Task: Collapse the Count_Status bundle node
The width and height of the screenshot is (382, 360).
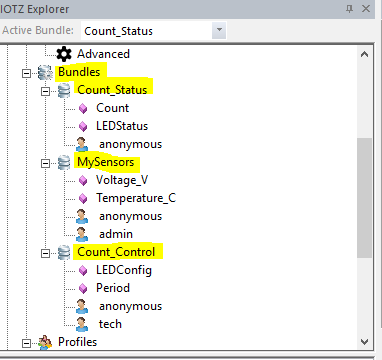Action: [45, 91]
